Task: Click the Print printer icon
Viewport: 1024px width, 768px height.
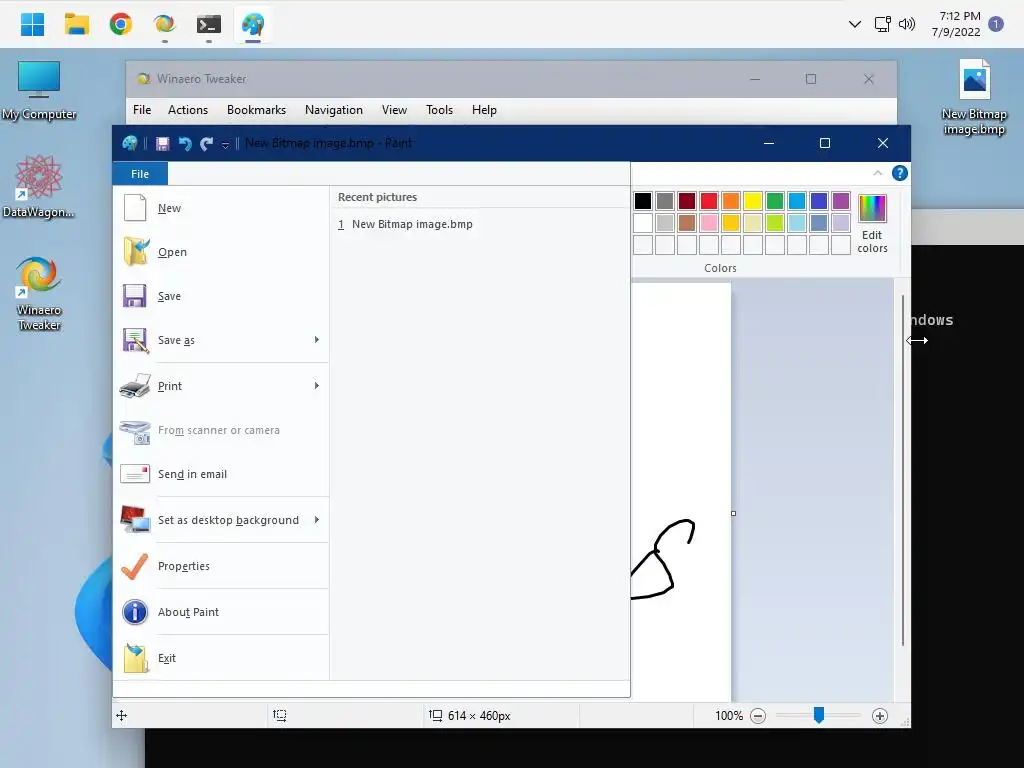Action: [x=135, y=386]
